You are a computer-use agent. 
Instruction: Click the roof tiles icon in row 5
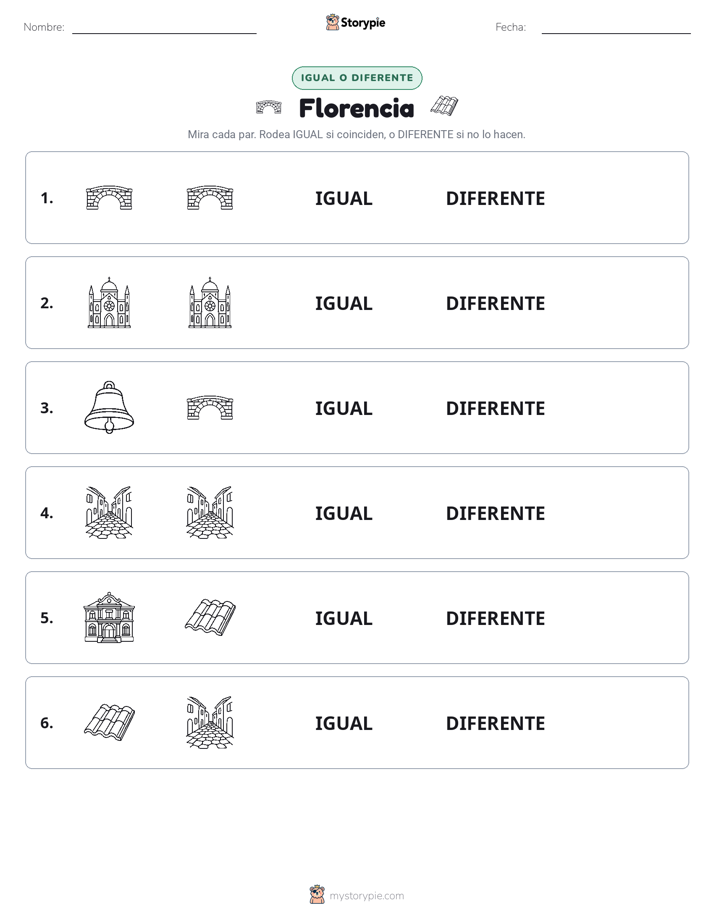click(x=210, y=617)
